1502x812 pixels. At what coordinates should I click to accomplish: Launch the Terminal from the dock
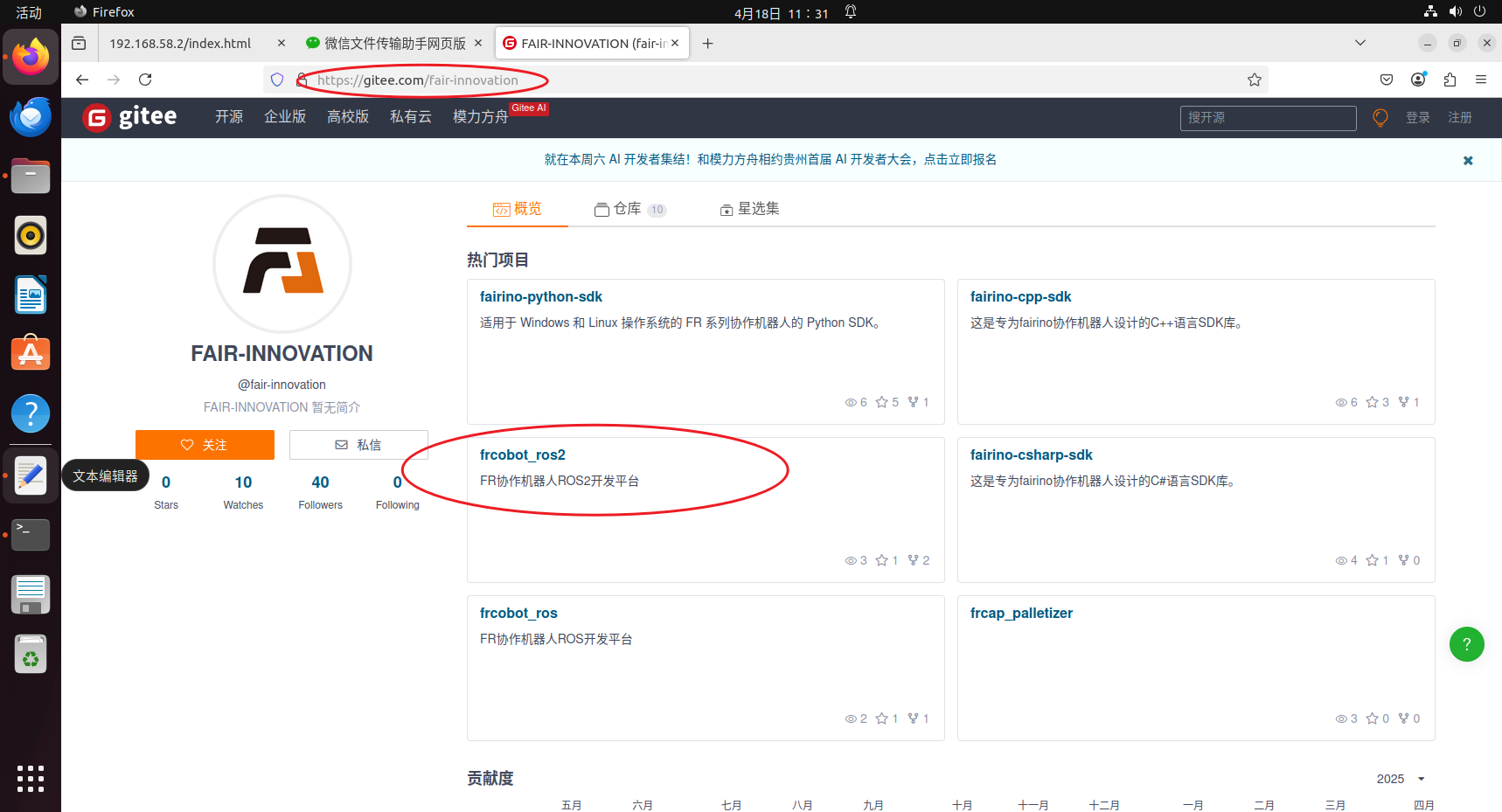(x=31, y=535)
